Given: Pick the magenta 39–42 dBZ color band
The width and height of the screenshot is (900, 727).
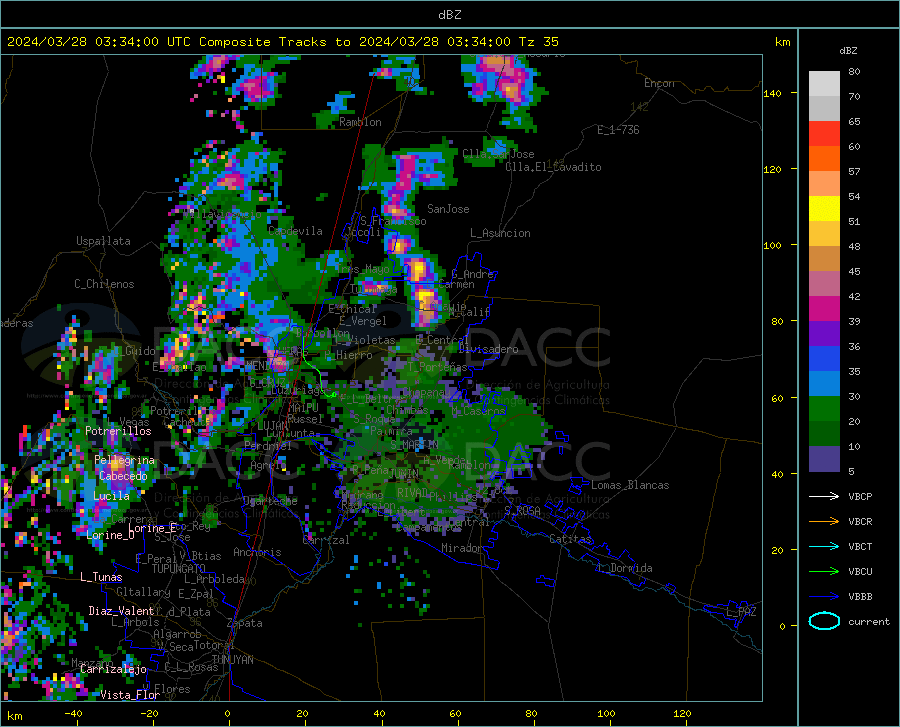Looking at the screenshot, I should pyautogui.click(x=824, y=309).
